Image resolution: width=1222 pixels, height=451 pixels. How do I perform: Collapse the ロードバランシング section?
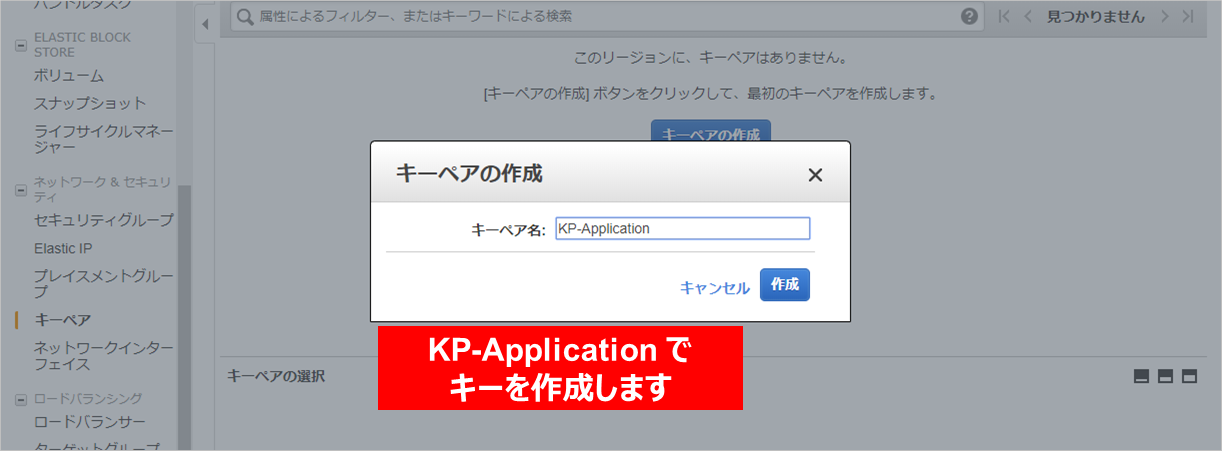tap(20, 399)
